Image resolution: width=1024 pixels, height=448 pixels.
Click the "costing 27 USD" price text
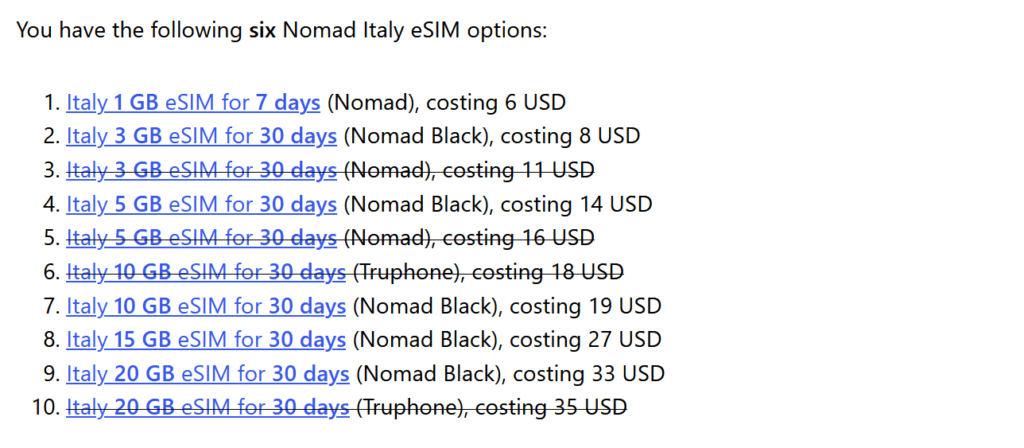[x=585, y=340]
